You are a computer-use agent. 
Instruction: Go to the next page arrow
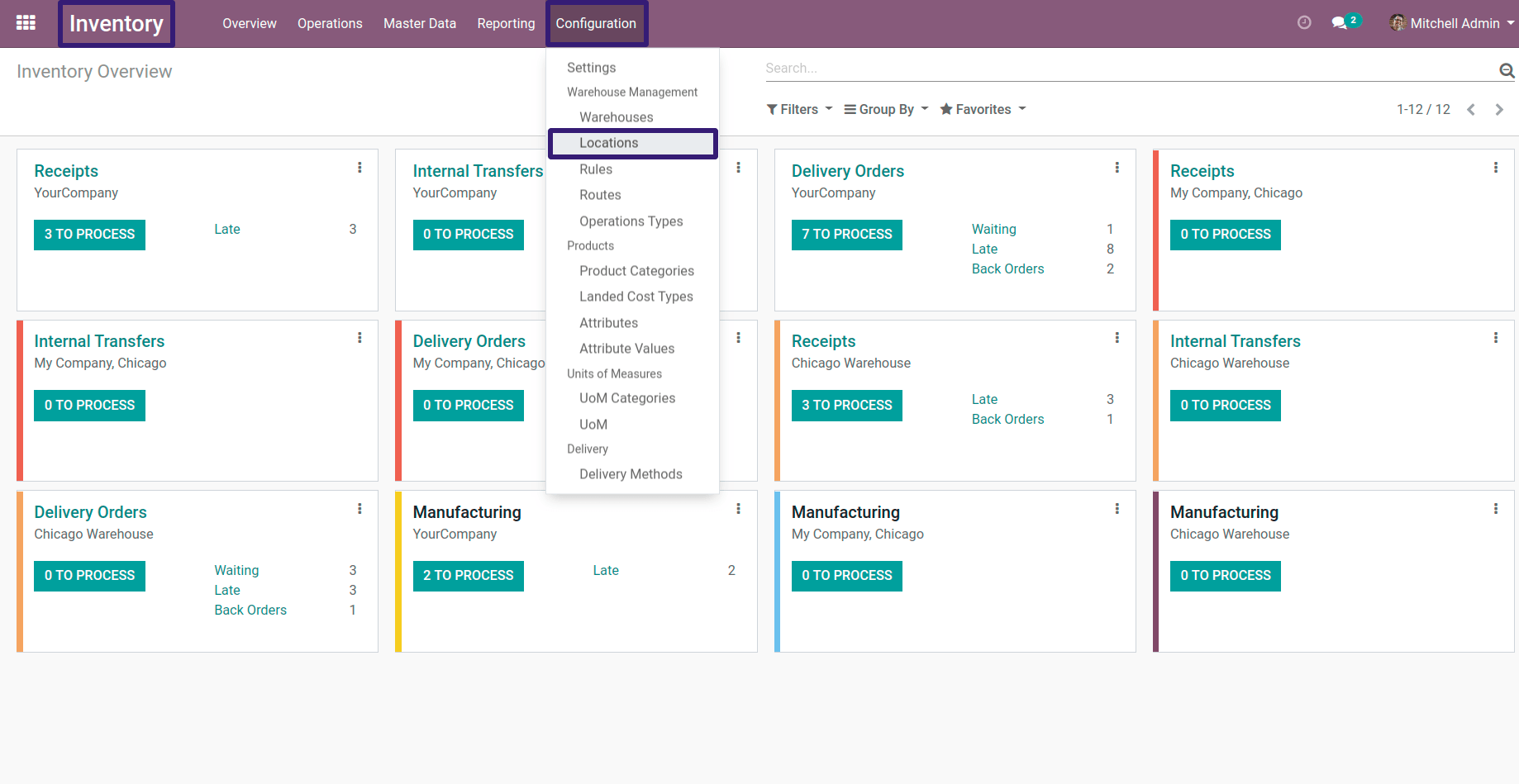1499,109
